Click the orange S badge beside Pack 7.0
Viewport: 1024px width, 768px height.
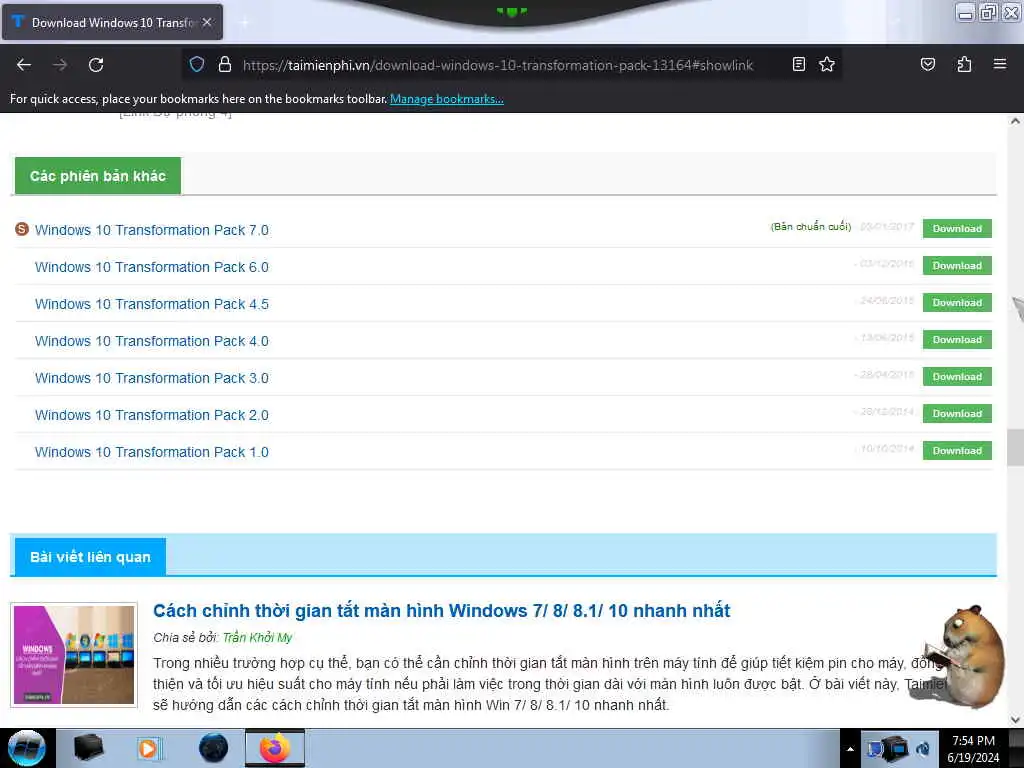22,229
